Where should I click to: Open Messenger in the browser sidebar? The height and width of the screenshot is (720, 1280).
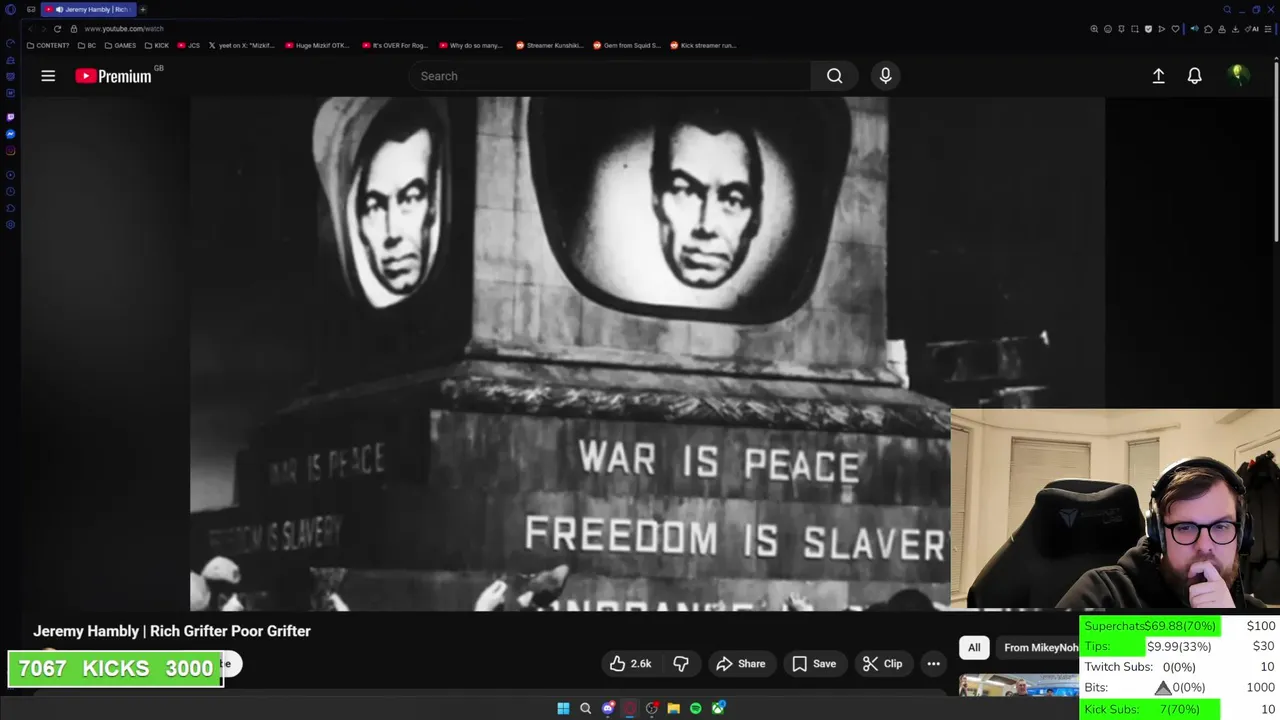tap(10, 134)
